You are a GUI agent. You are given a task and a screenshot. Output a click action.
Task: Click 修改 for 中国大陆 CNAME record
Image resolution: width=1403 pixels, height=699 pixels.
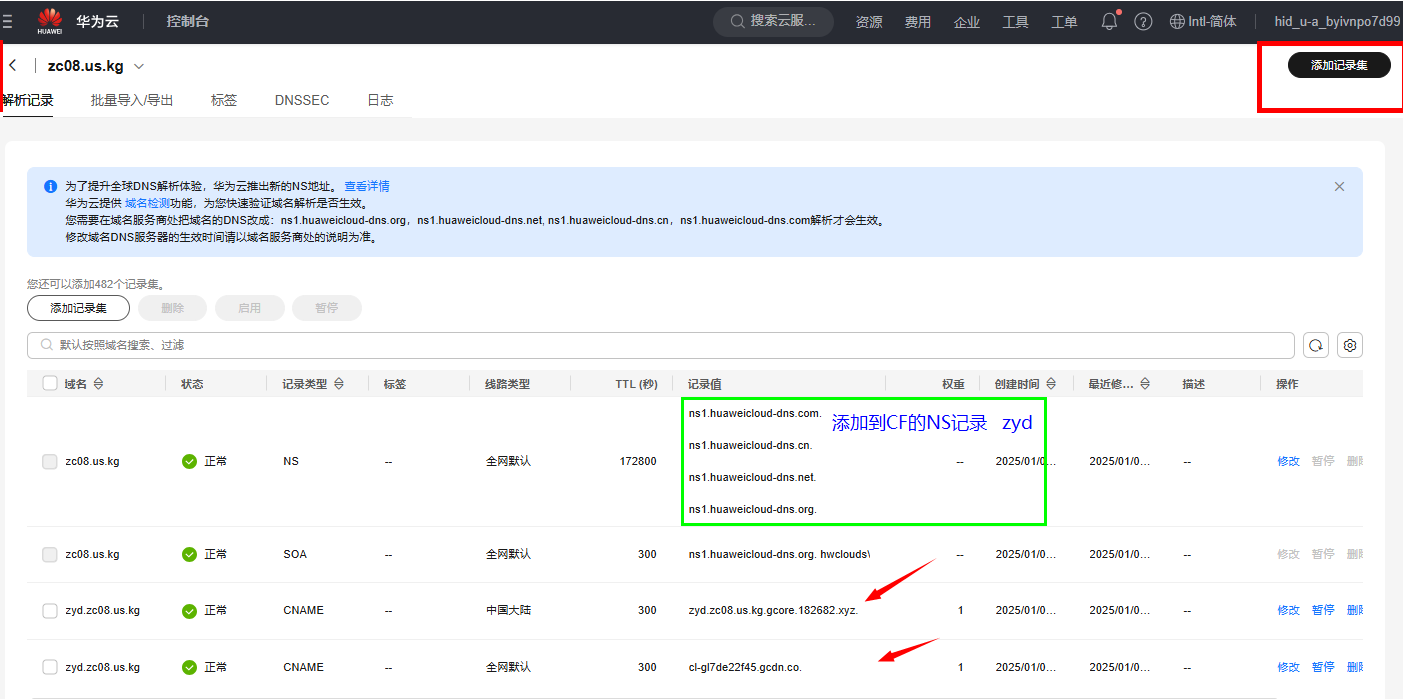(1288, 610)
